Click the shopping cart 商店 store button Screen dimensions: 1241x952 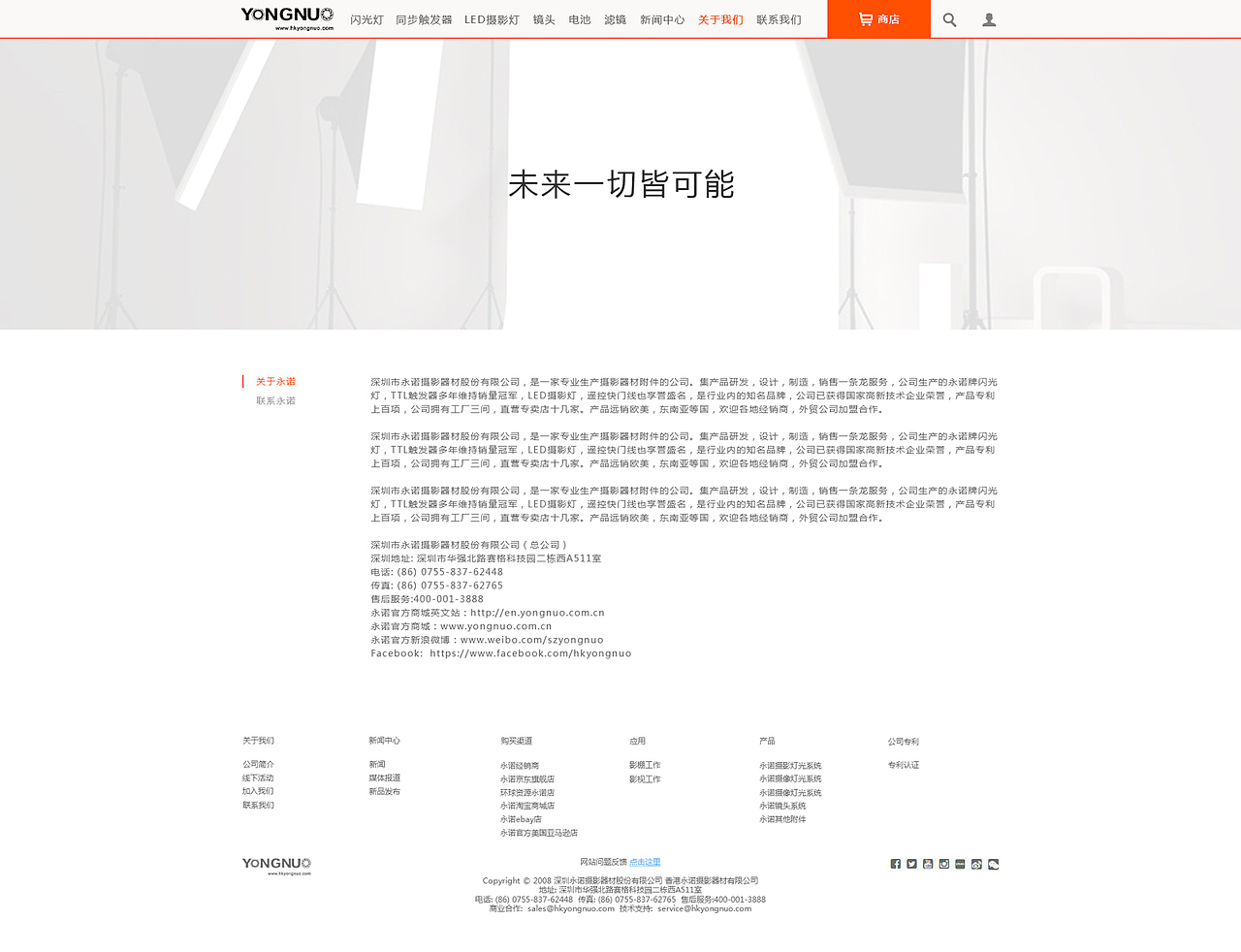(x=877, y=18)
